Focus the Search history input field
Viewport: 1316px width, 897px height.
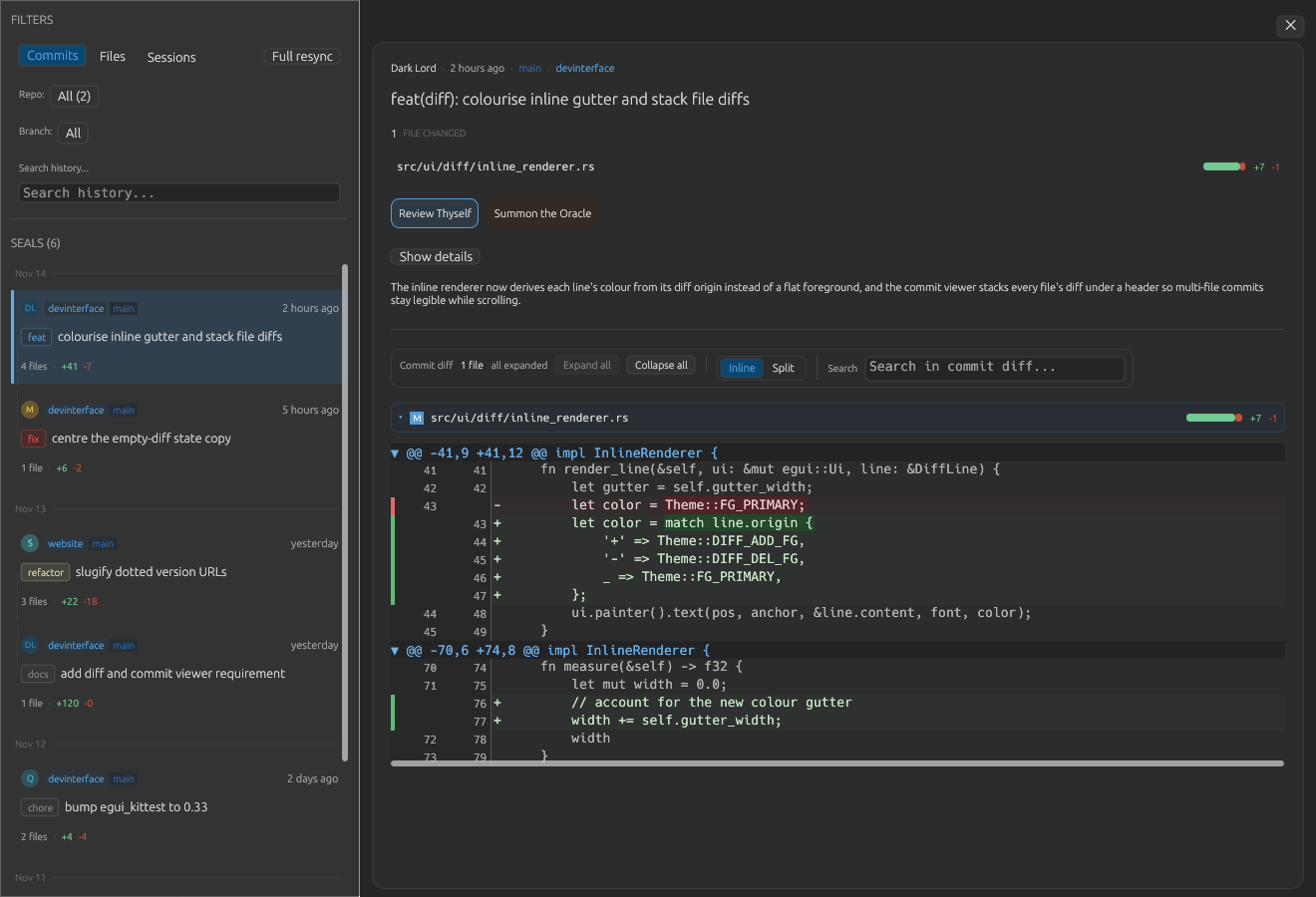[179, 193]
